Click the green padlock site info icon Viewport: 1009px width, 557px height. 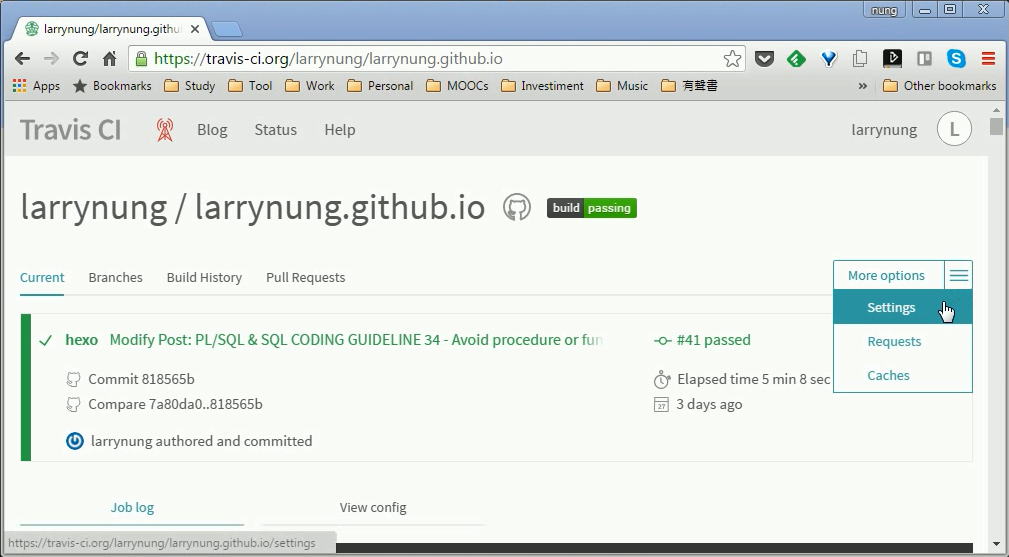(x=141, y=59)
